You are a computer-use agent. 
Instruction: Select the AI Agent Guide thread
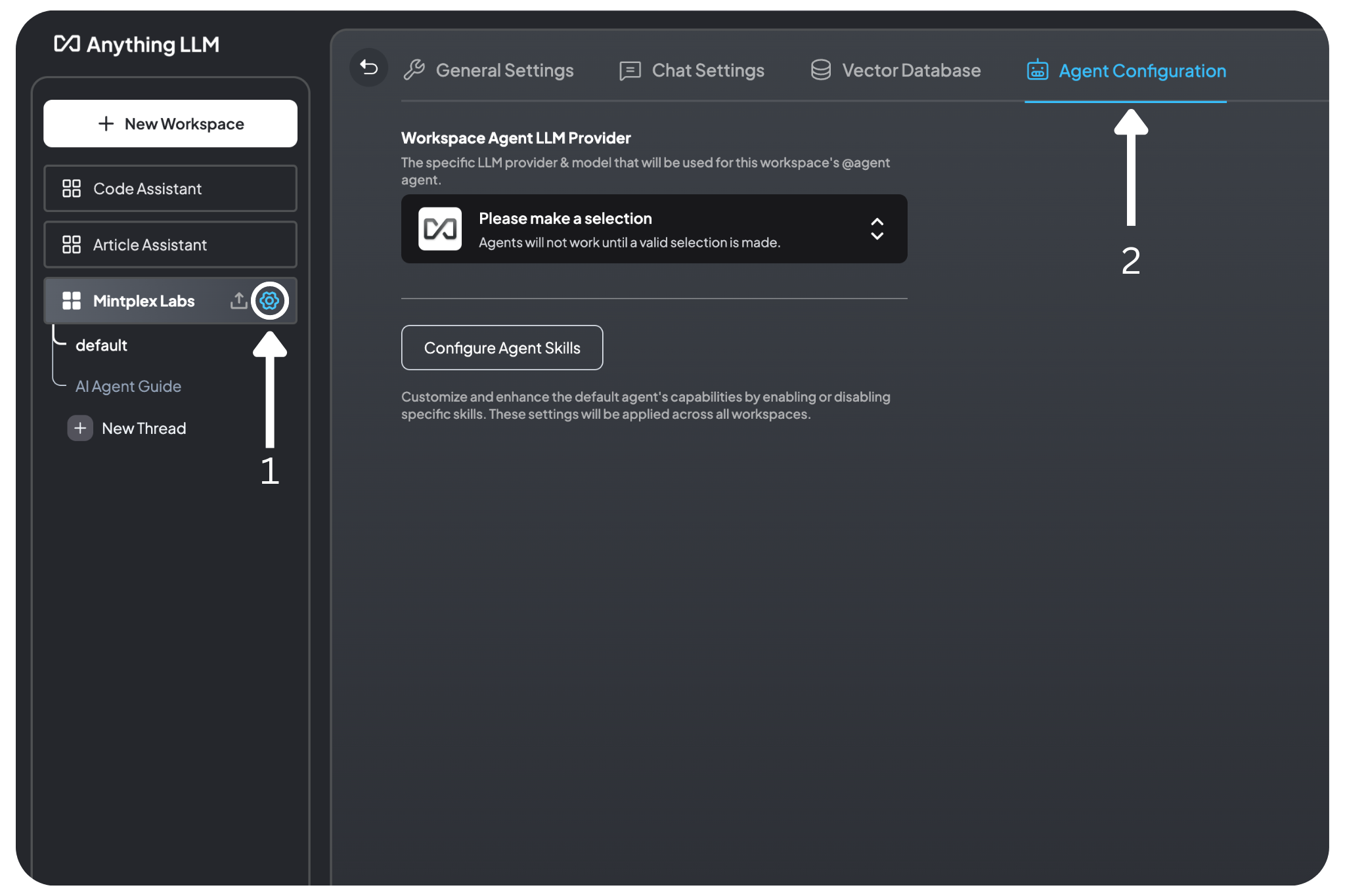(x=127, y=386)
